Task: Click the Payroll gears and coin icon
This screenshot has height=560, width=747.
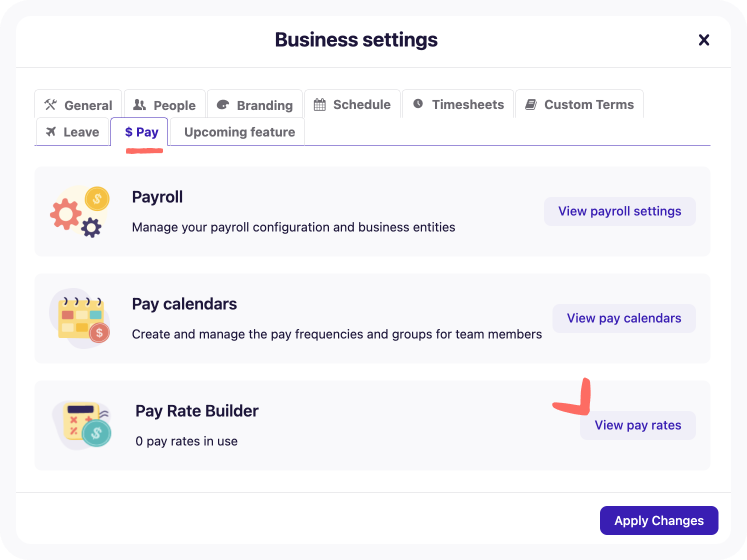Action: [x=80, y=211]
